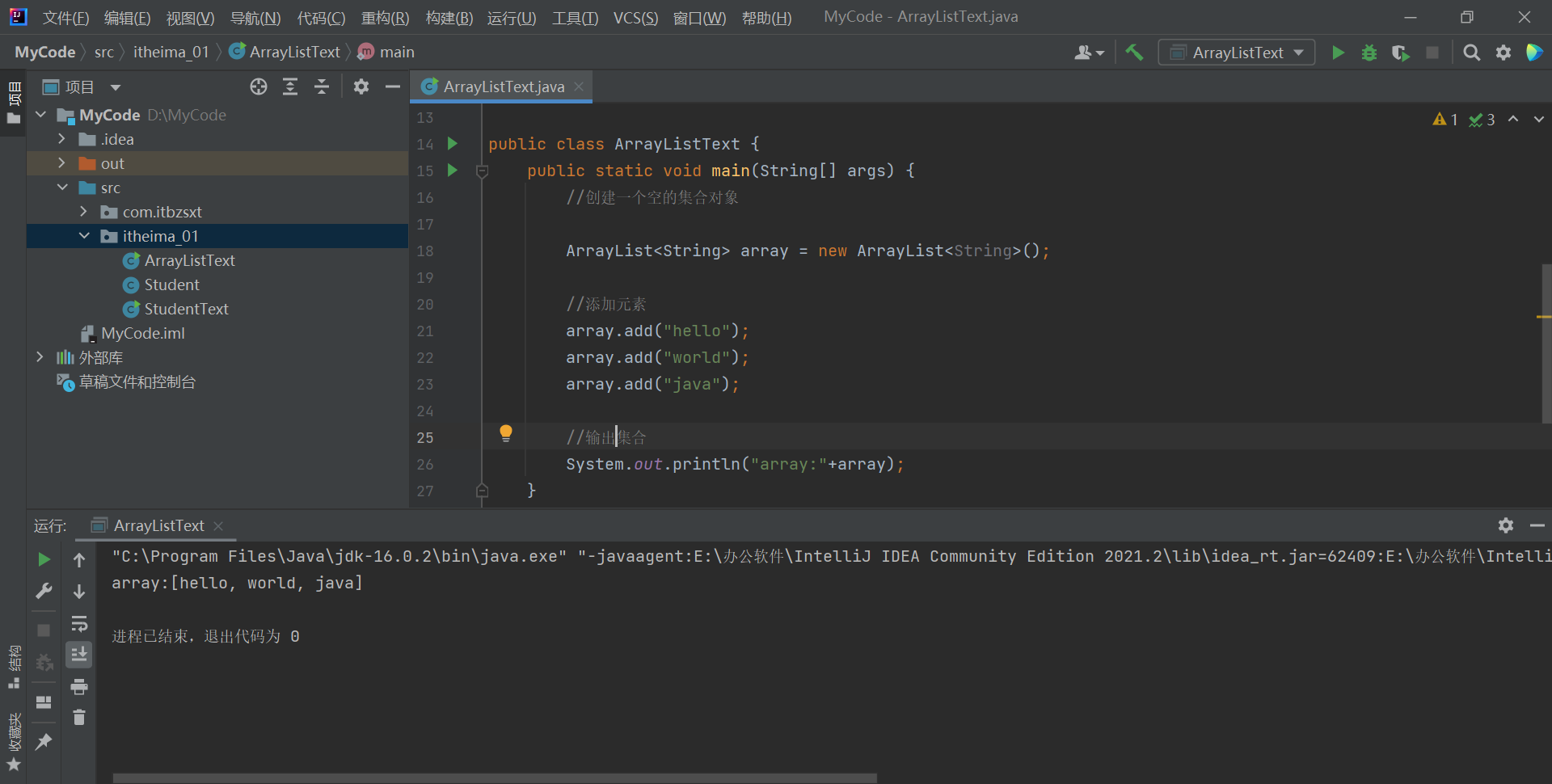Open the 代码(C) menu
The width and height of the screenshot is (1552, 784).
321,18
